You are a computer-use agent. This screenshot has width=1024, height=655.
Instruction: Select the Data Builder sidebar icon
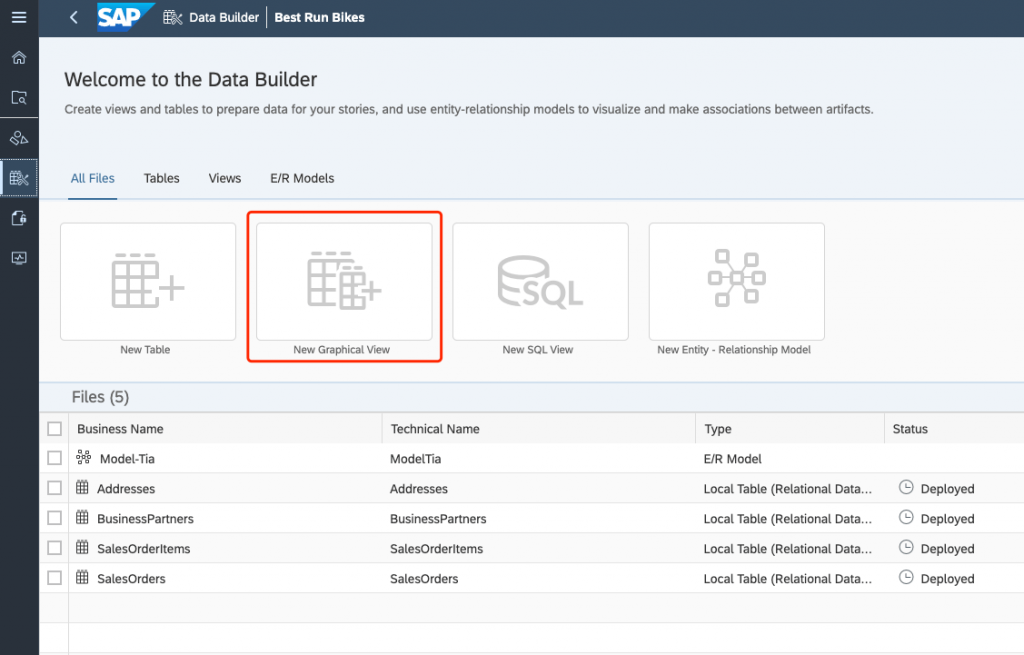[x=19, y=178]
